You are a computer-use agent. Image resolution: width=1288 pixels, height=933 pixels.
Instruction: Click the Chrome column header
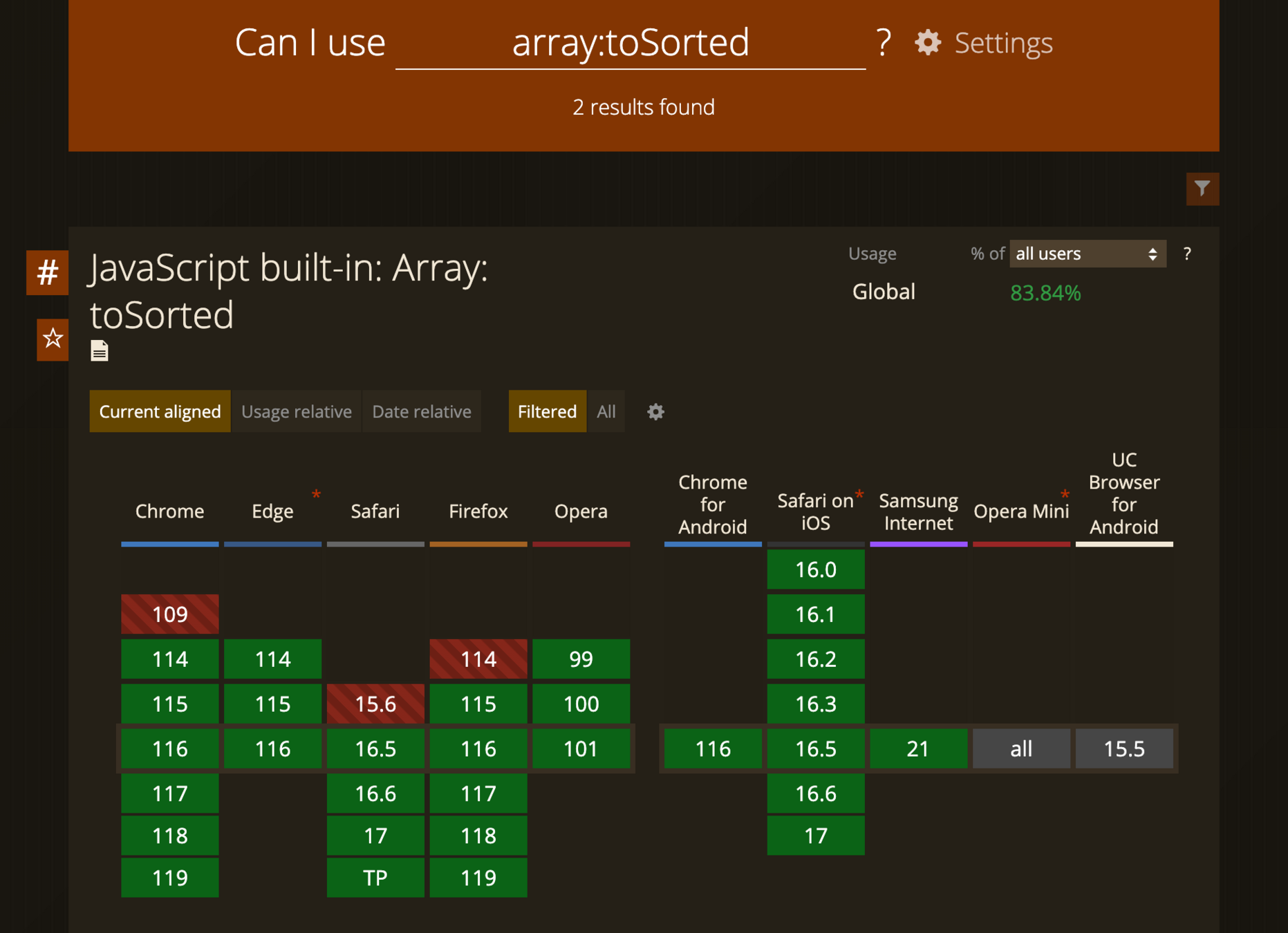(170, 511)
